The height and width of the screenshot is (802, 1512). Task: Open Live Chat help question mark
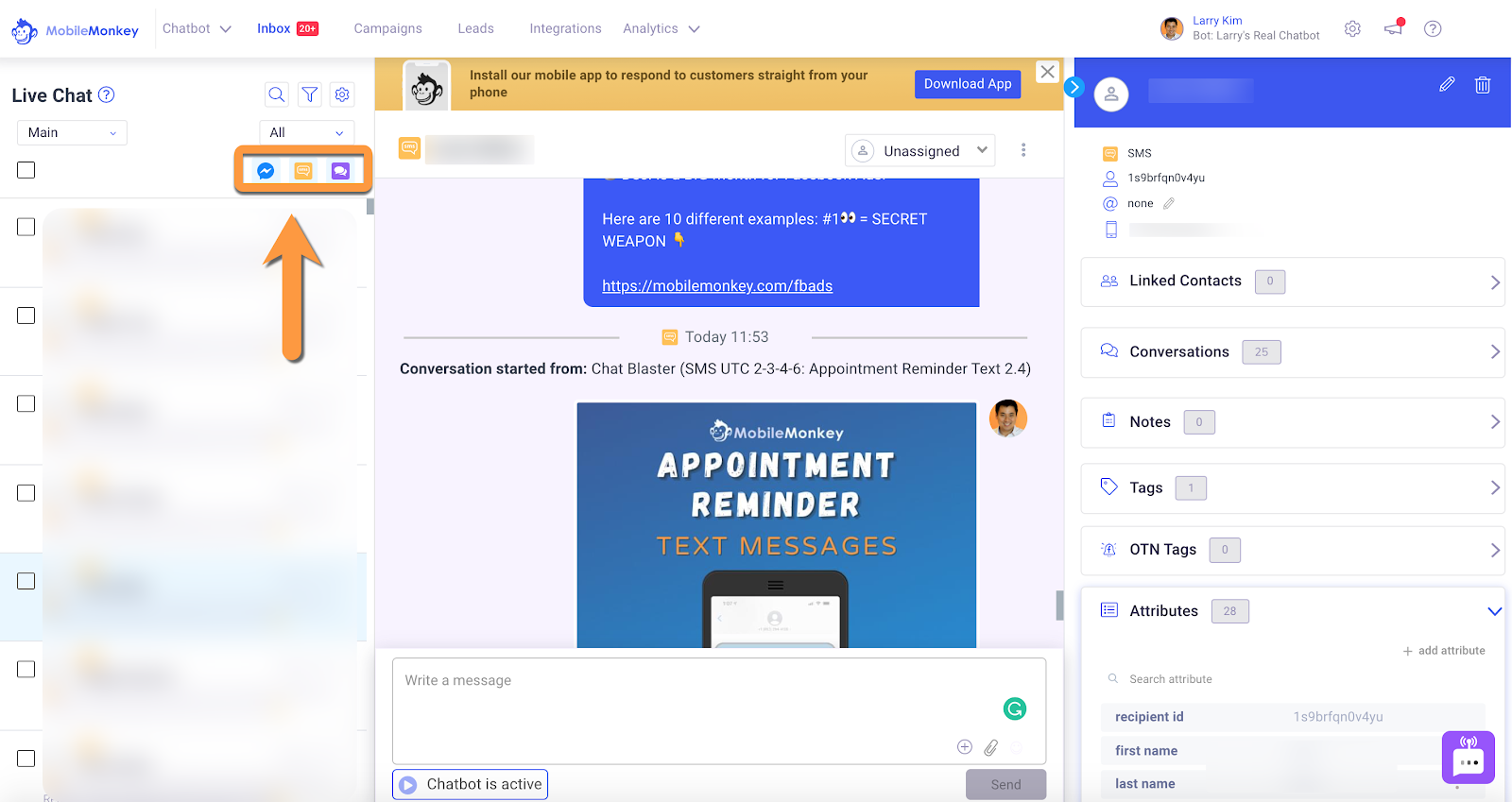[x=107, y=94]
